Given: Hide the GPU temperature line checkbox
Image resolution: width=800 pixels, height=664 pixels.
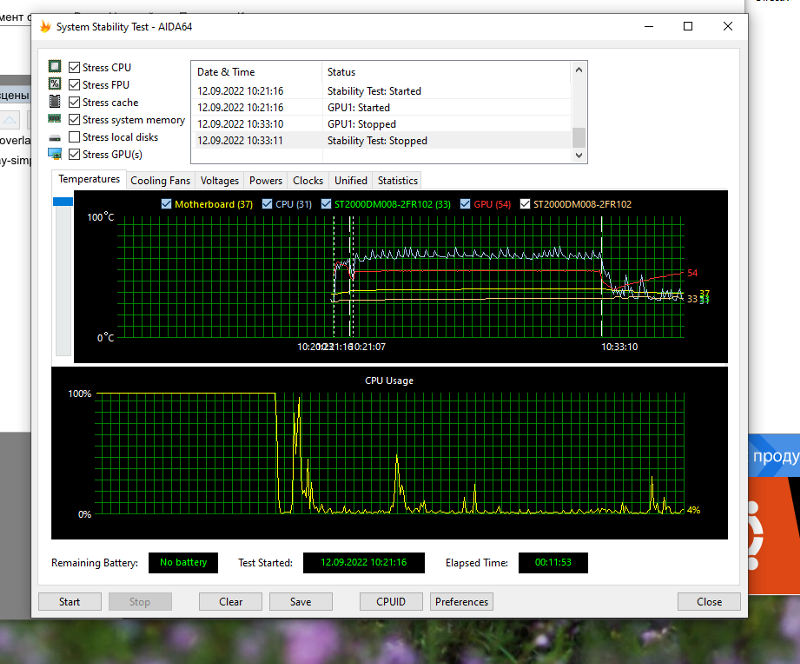Looking at the screenshot, I should point(465,204).
